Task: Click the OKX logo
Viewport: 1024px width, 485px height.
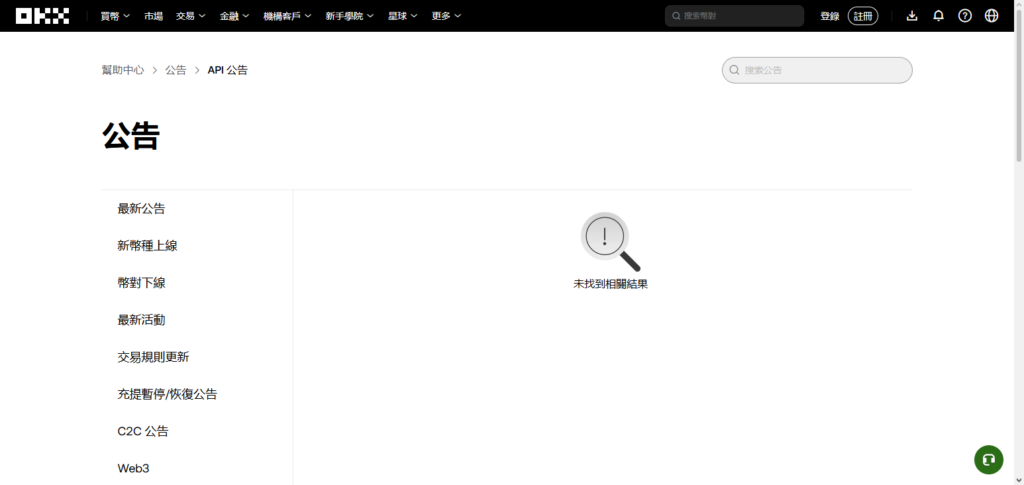Action: (42, 16)
